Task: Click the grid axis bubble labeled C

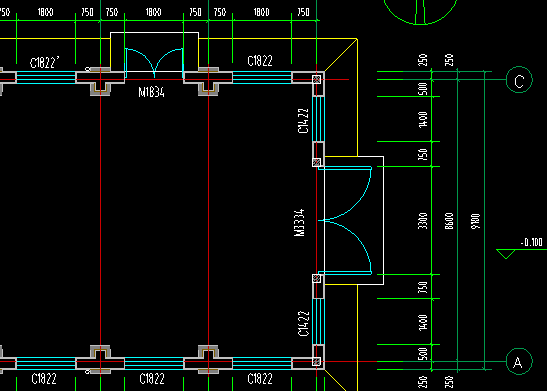Action: [x=519, y=80]
